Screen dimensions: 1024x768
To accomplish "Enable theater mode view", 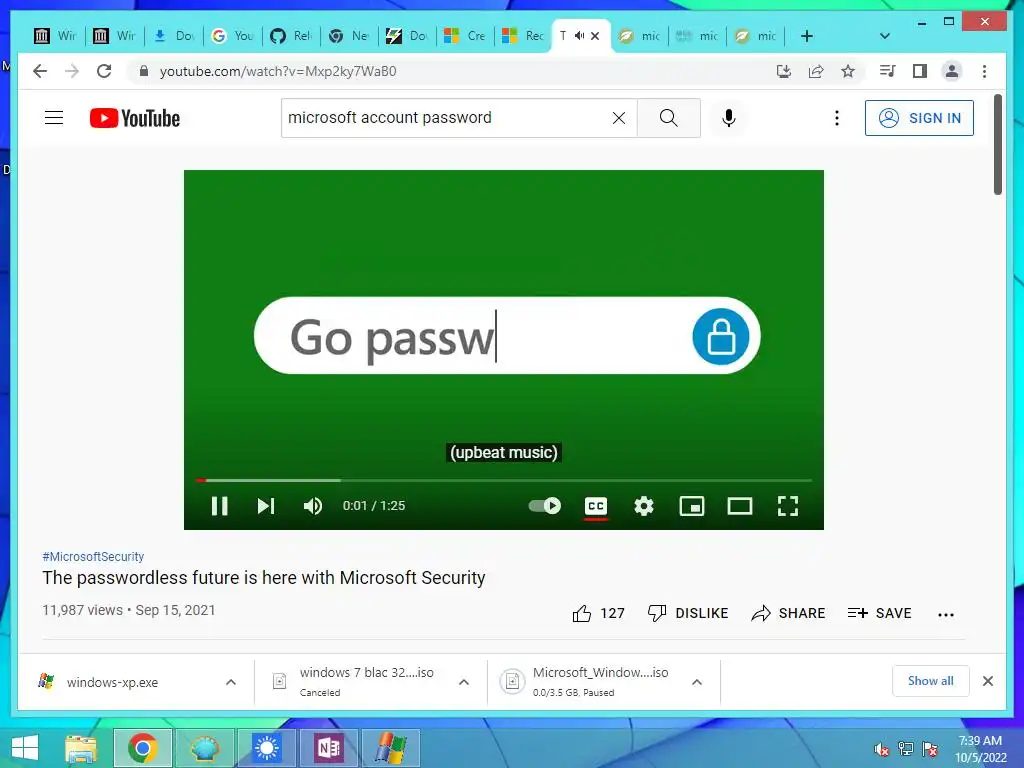I will 740,506.
